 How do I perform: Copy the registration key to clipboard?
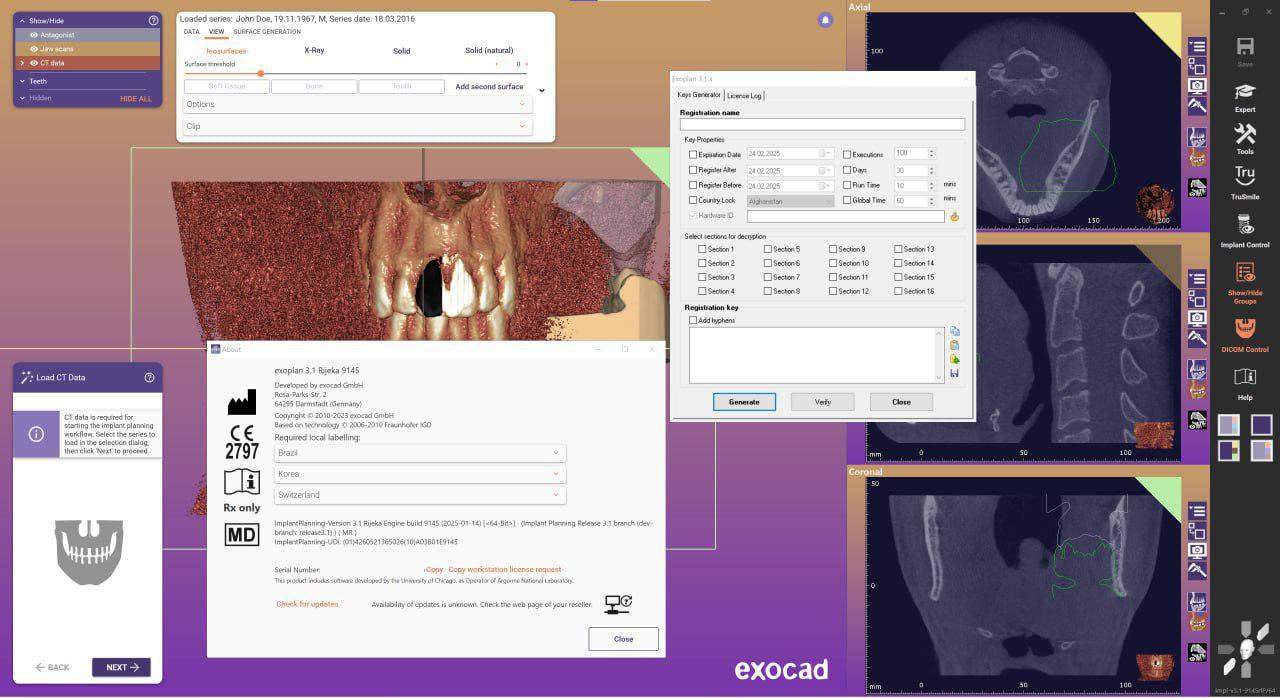pyautogui.click(x=955, y=331)
